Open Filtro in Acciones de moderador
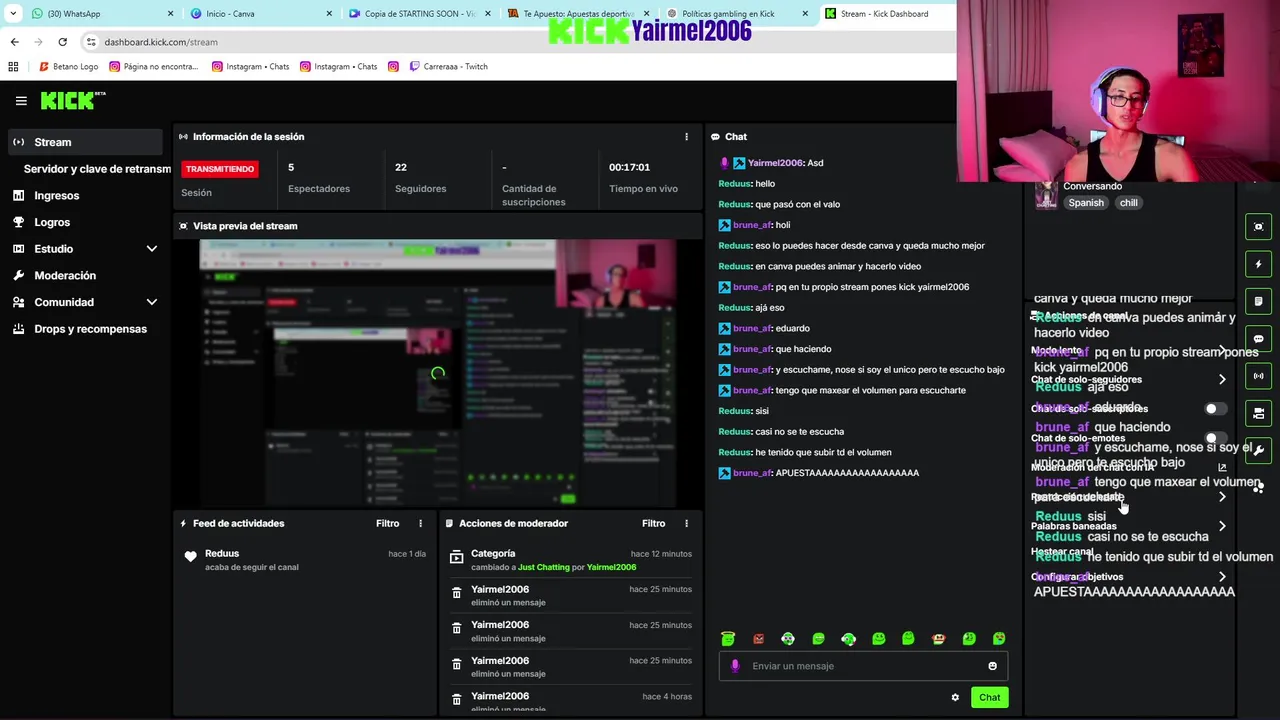Image resolution: width=1280 pixels, height=720 pixels. point(653,524)
